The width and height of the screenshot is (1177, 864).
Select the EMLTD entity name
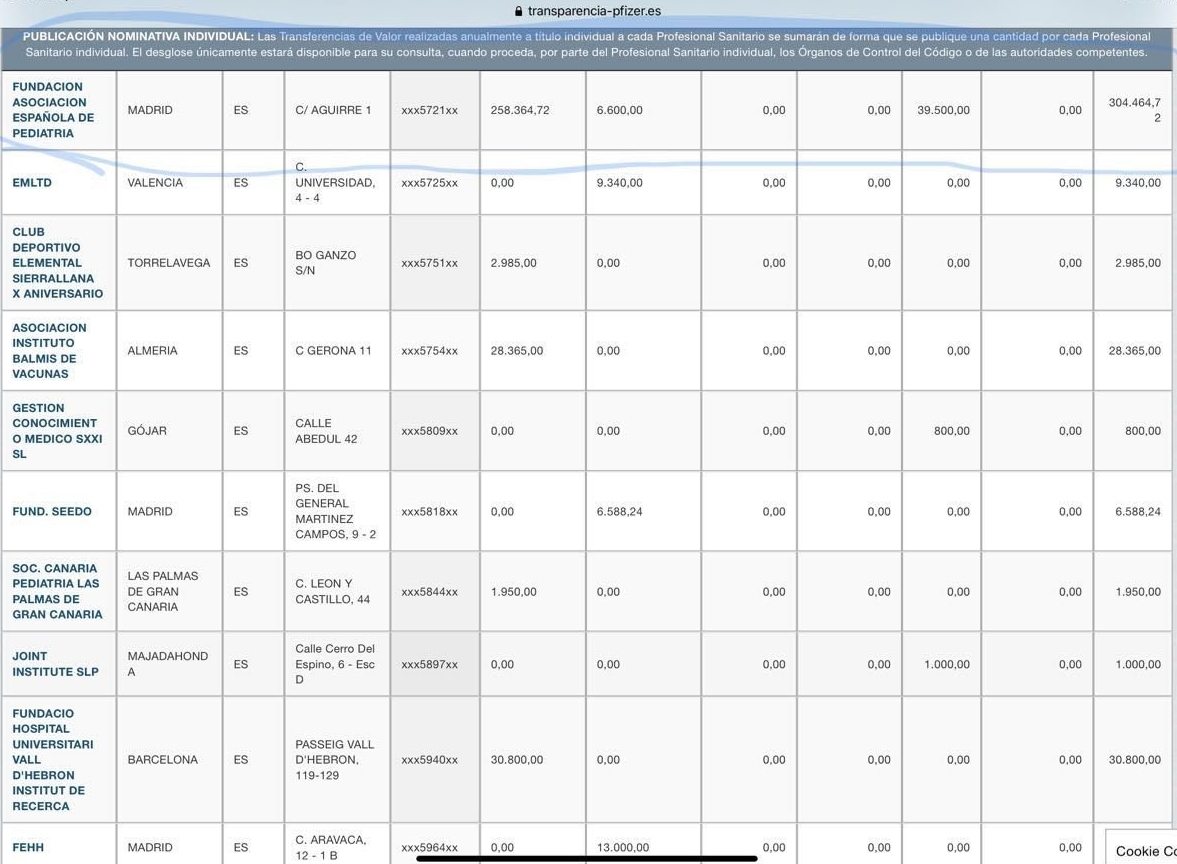point(32,182)
